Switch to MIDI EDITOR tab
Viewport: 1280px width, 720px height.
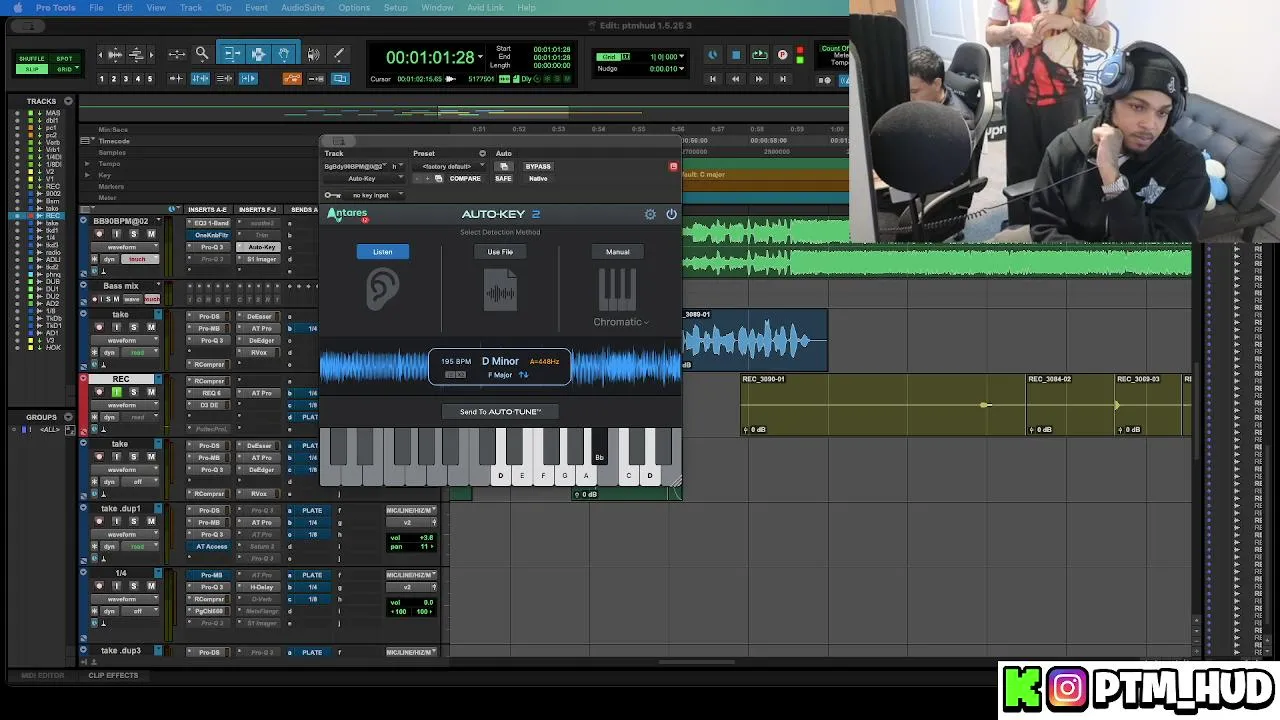coord(43,676)
